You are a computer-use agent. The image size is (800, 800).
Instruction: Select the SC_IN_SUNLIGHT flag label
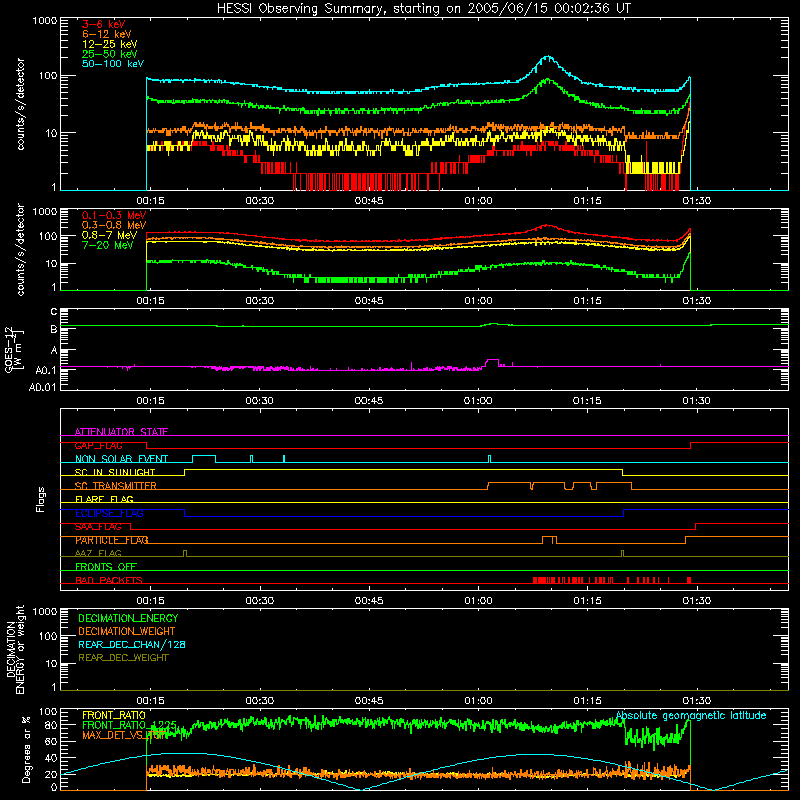point(115,472)
